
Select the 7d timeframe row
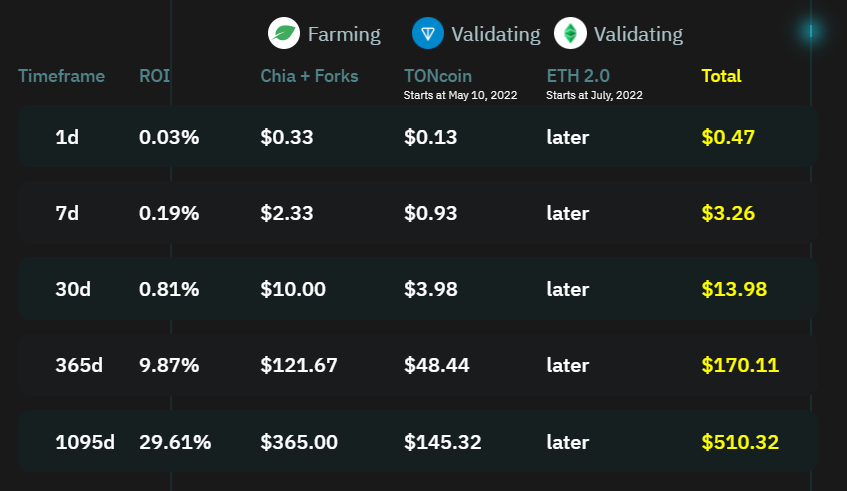point(67,213)
